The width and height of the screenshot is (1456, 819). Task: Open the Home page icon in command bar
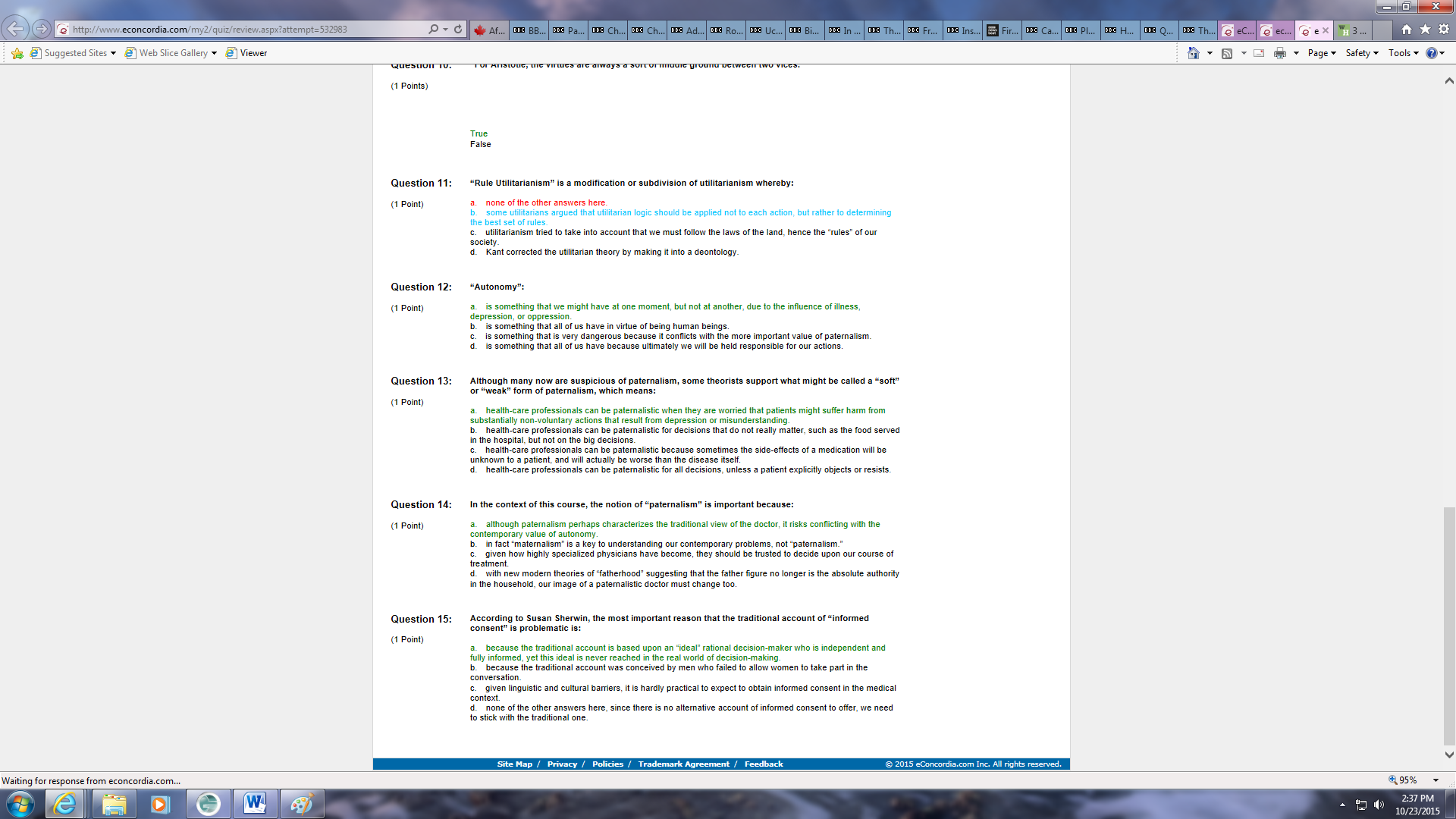pyautogui.click(x=1194, y=53)
